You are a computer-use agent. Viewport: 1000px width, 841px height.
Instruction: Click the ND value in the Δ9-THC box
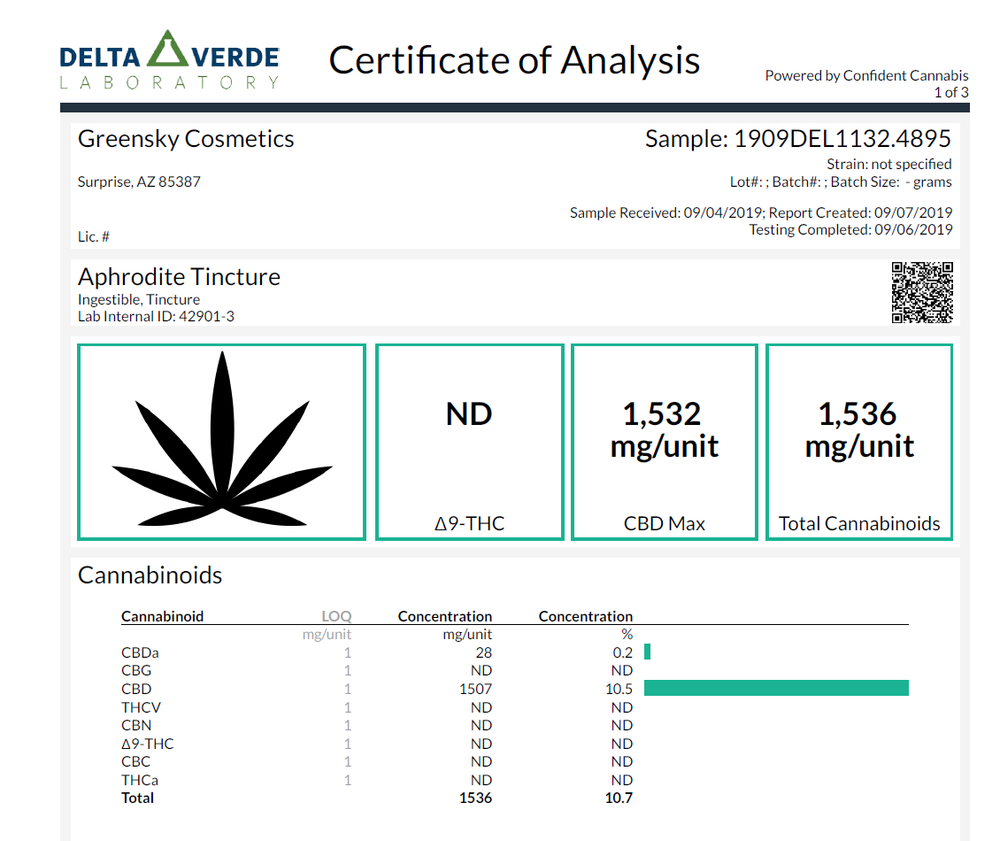tap(469, 414)
